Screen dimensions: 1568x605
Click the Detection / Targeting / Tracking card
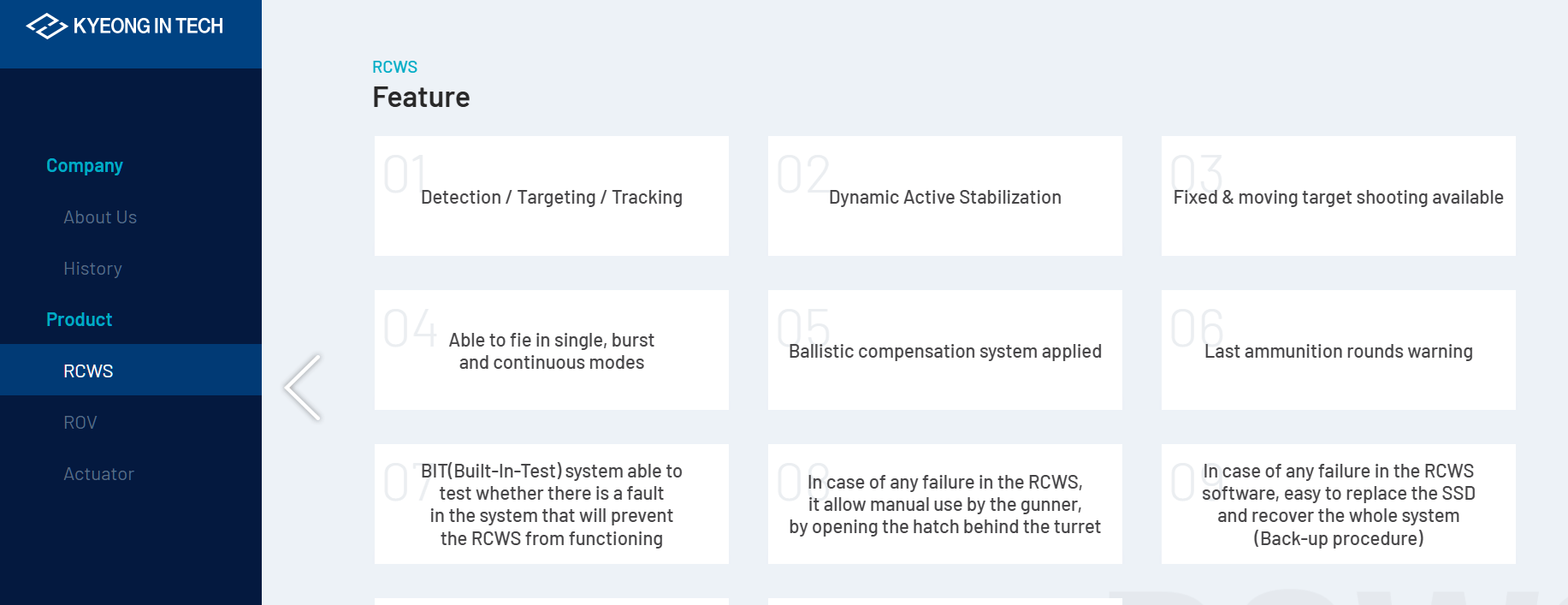(551, 196)
